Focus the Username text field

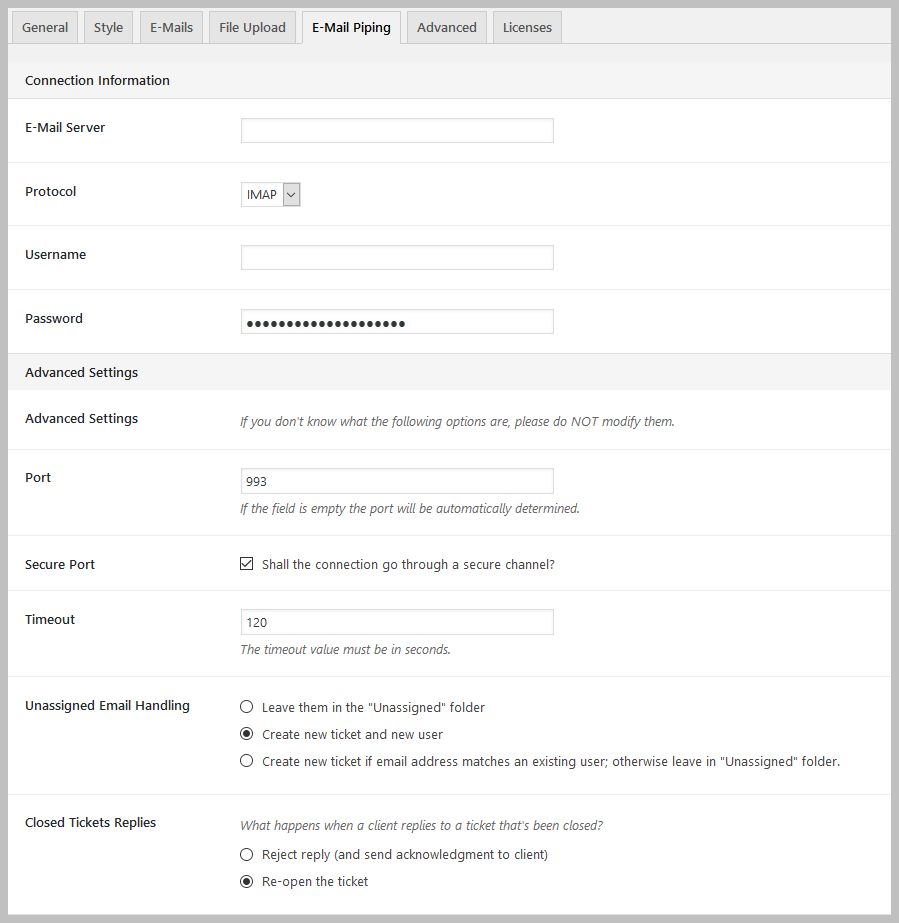click(396, 257)
